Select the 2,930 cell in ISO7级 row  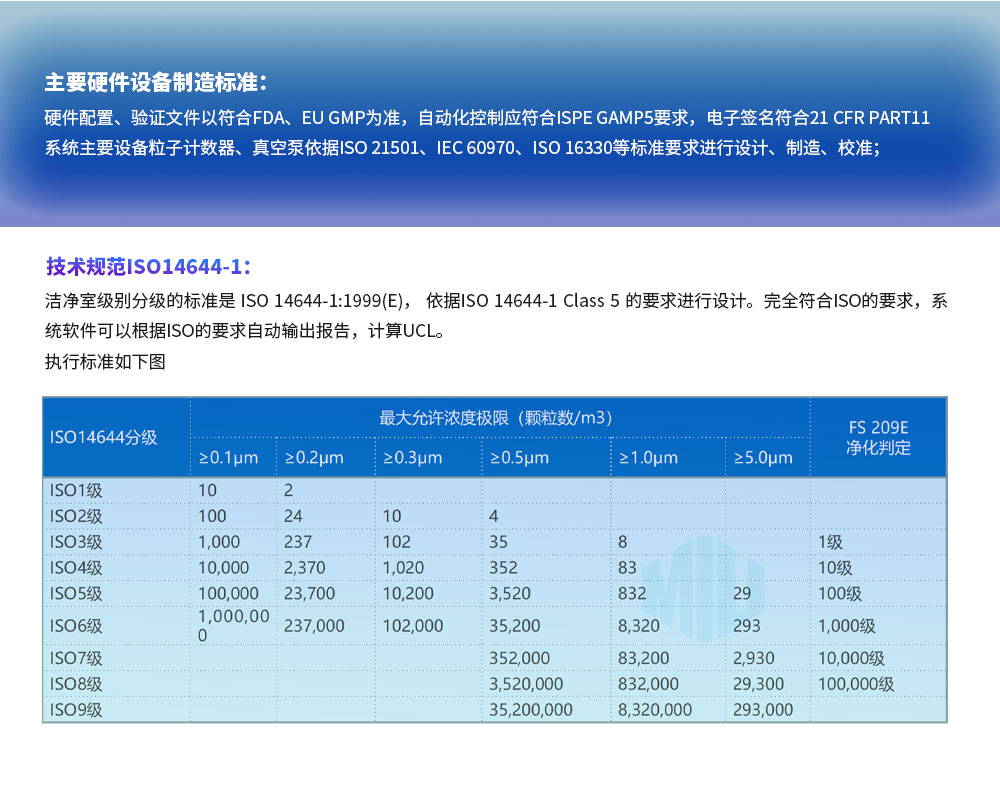(x=752, y=658)
